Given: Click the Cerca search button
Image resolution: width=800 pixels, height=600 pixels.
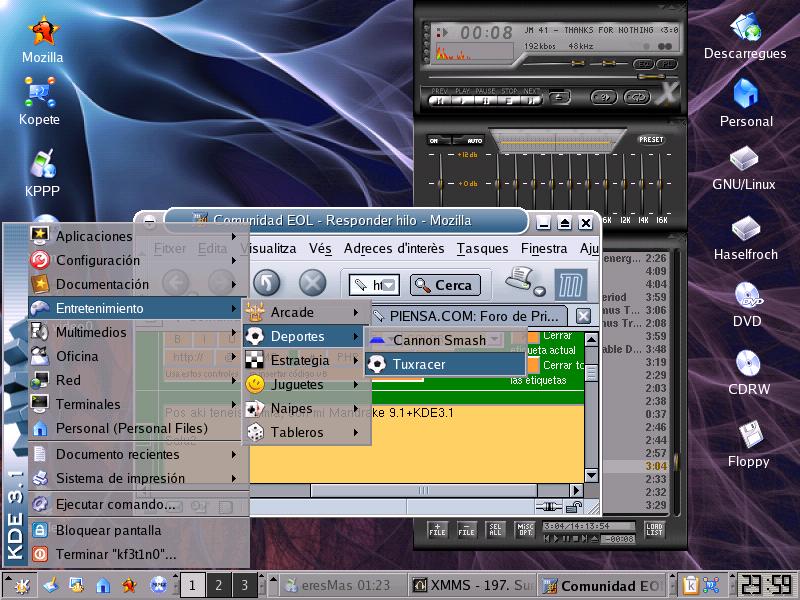Looking at the screenshot, I should pyautogui.click(x=445, y=285).
